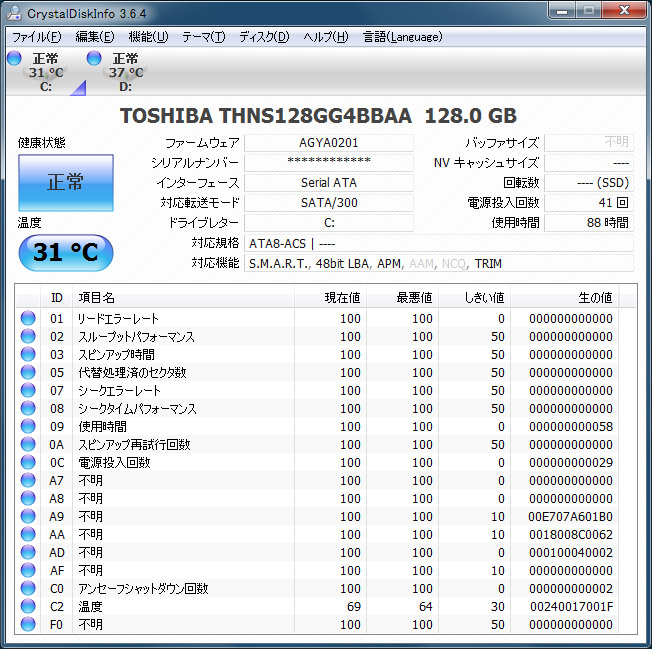Click the firmware field AGYA0201
Viewport: 652px width, 649px height.
328,143
